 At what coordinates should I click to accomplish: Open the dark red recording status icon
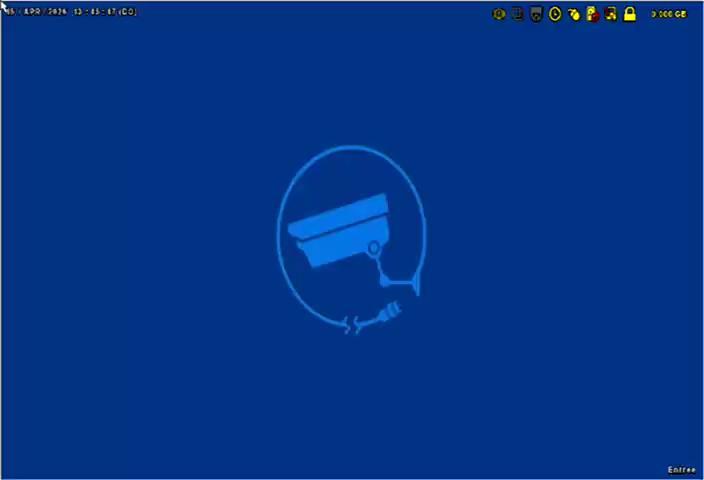point(610,14)
